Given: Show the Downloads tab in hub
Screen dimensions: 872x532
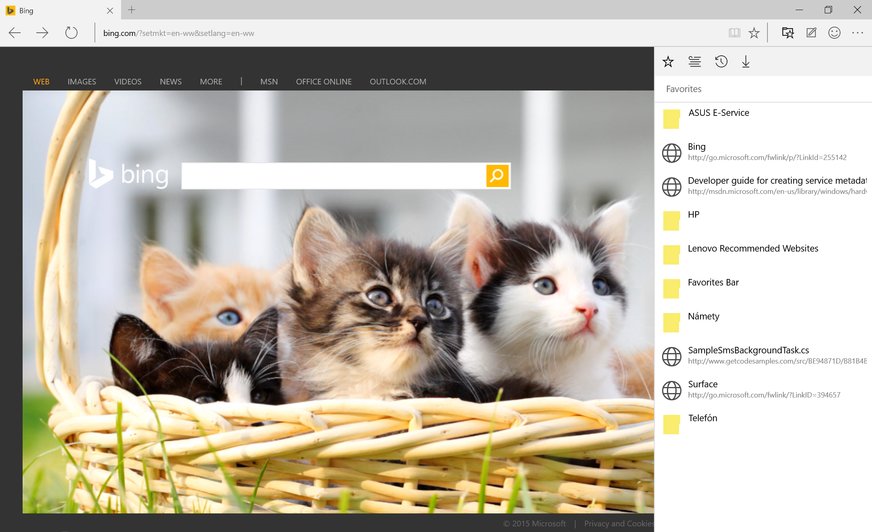Looking at the screenshot, I should point(746,62).
